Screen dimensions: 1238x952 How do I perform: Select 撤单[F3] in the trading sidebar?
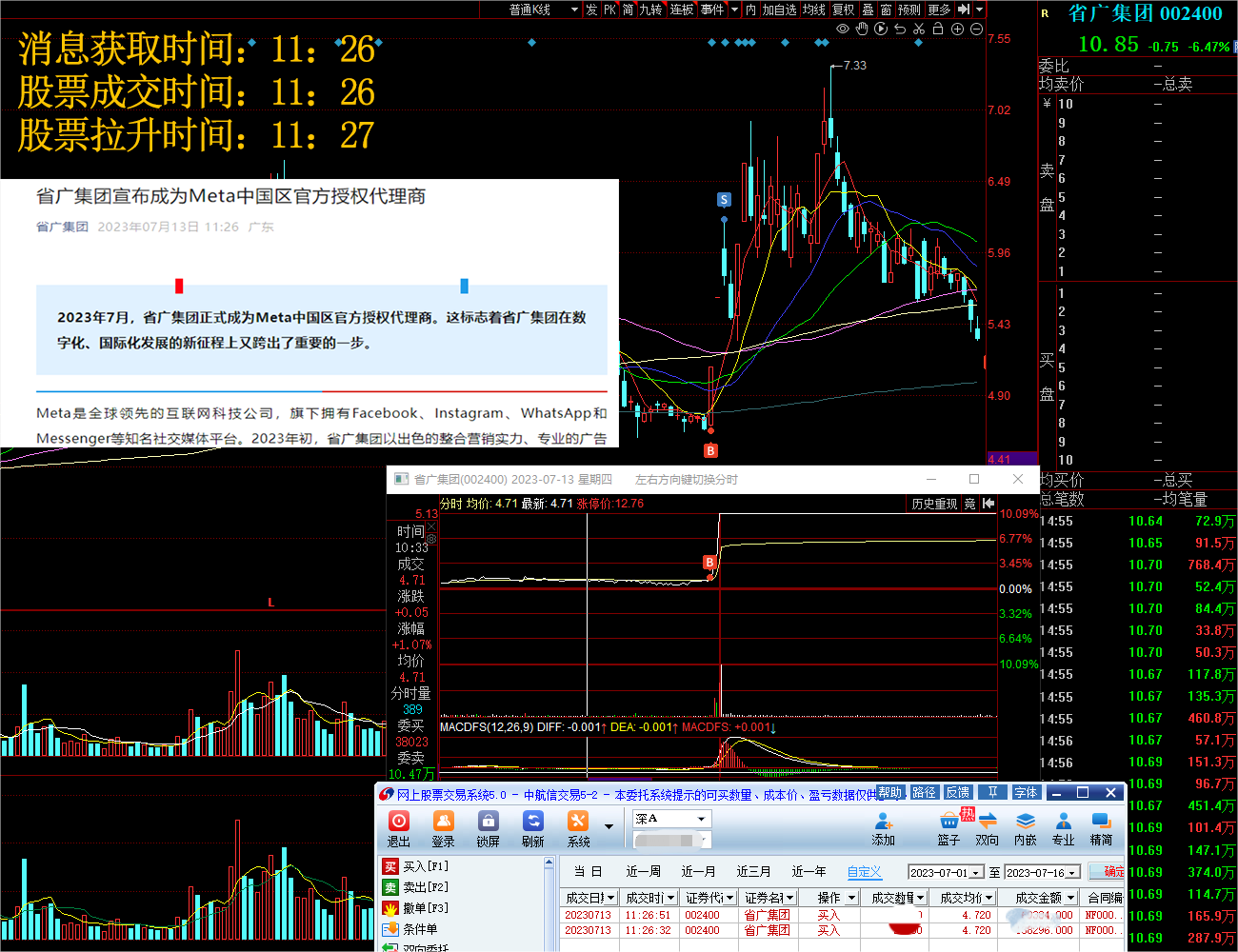415,908
